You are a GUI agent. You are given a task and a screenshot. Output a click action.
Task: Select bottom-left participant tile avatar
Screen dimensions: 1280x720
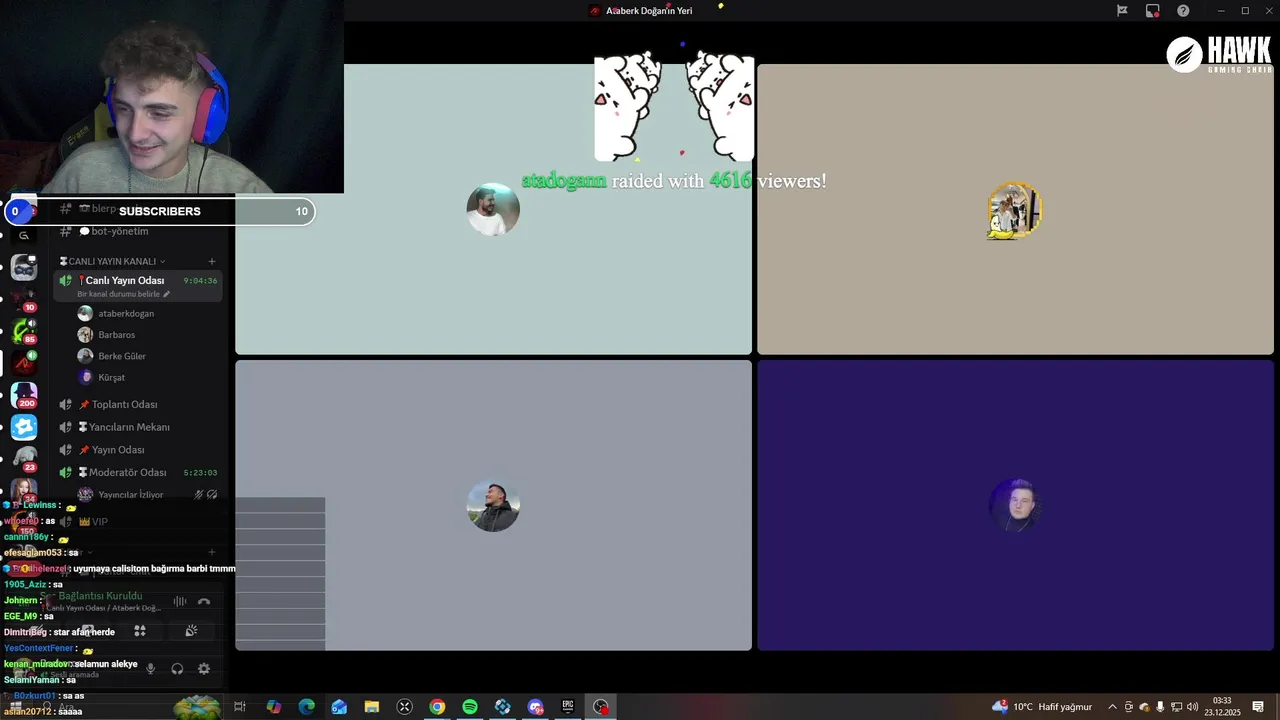pyautogui.click(x=493, y=505)
